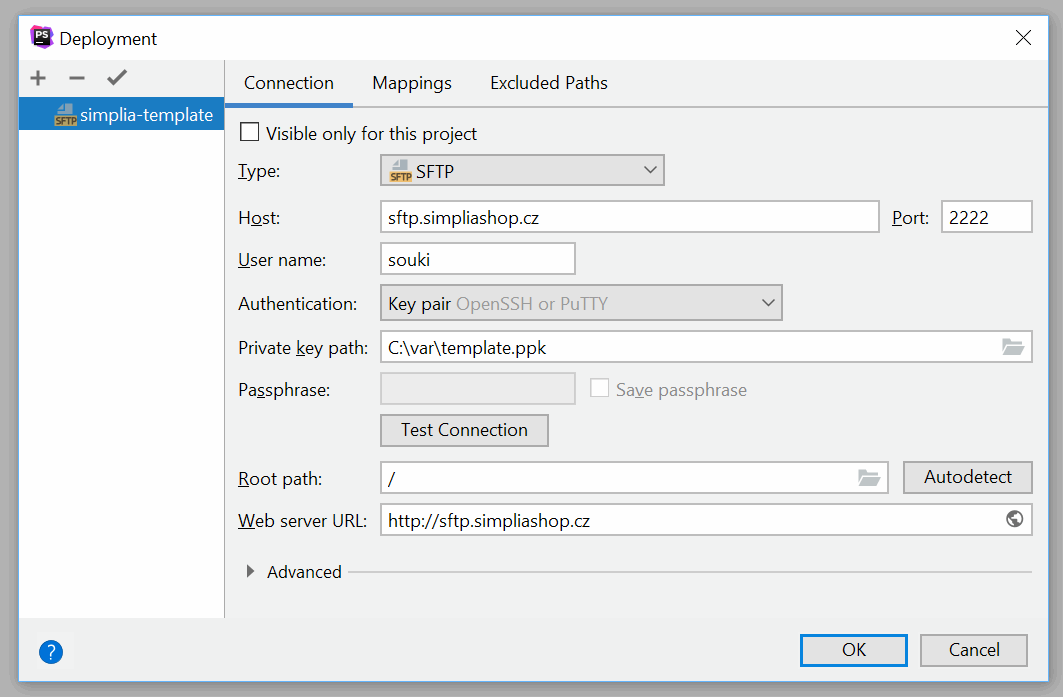
Task: Open the Authentication Key pair dropdown
Action: tap(581, 303)
